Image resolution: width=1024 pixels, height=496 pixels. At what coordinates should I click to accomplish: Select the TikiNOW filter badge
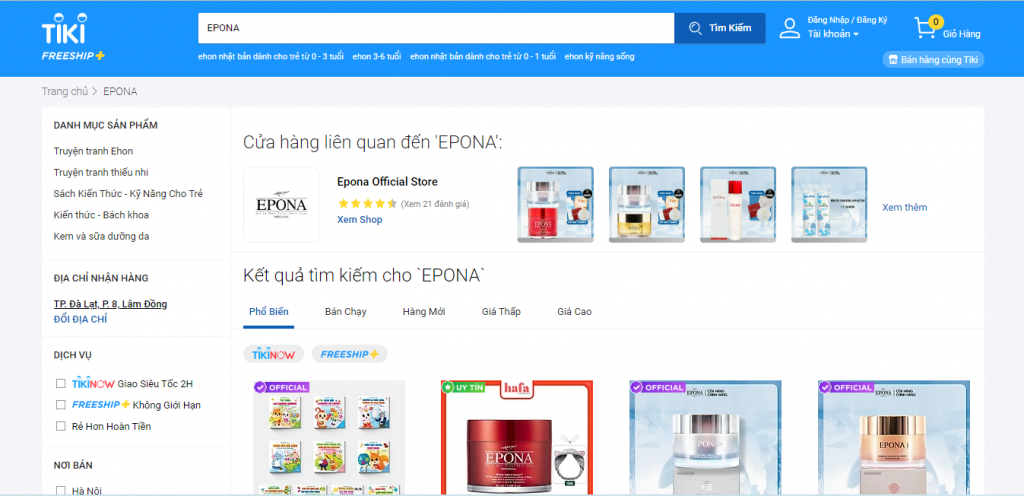click(273, 354)
